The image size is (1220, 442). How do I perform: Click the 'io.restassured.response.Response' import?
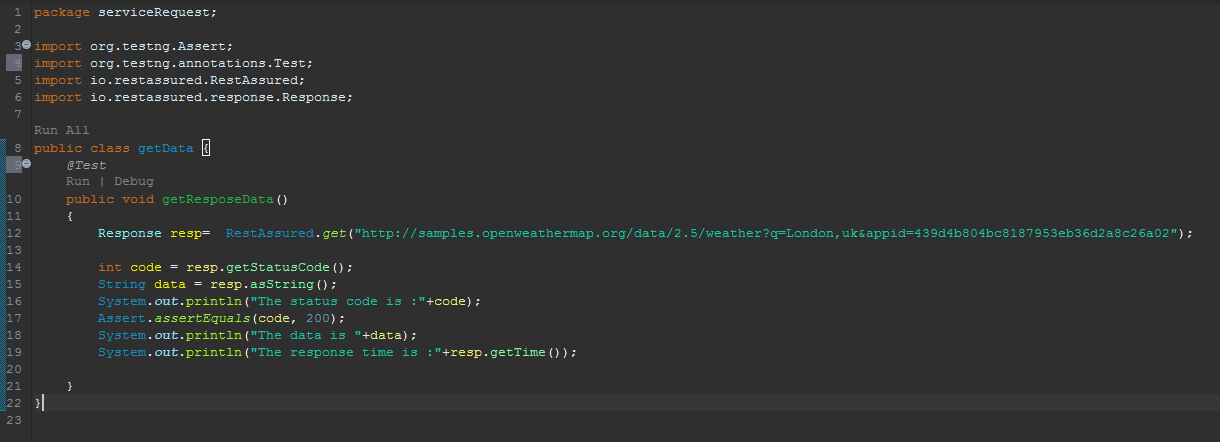click(218, 97)
